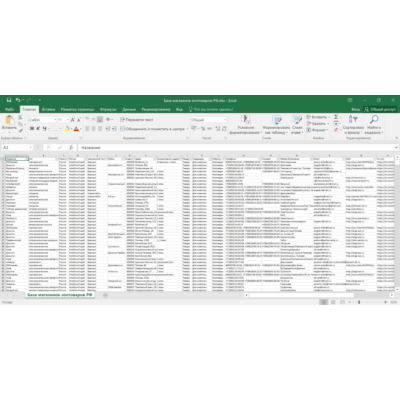Open Sort and Filter (Сортировка и фильтр)
This screenshot has width=400, height=400.
[353, 124]
